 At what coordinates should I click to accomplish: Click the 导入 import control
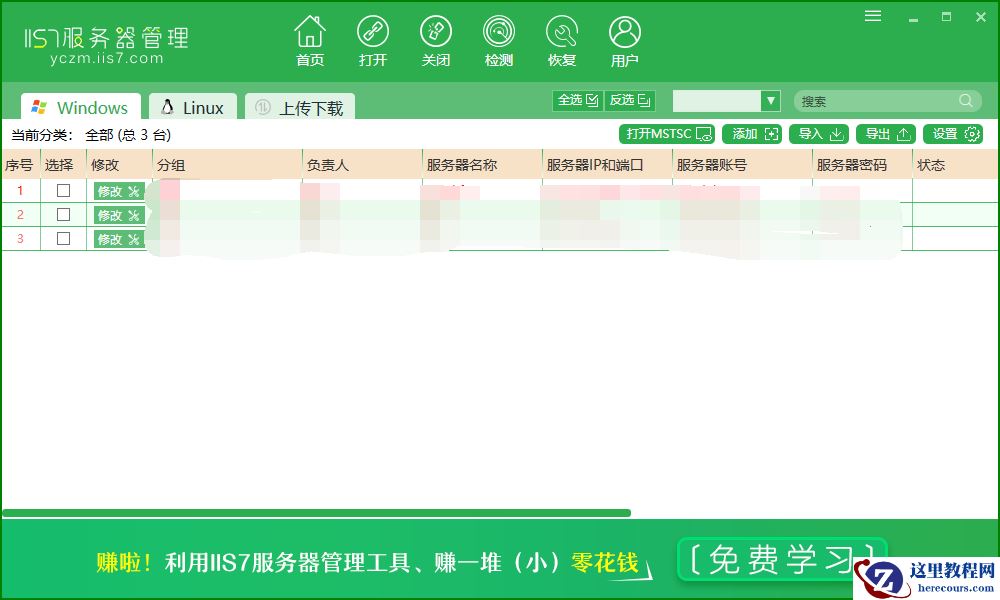pos(820,133)
